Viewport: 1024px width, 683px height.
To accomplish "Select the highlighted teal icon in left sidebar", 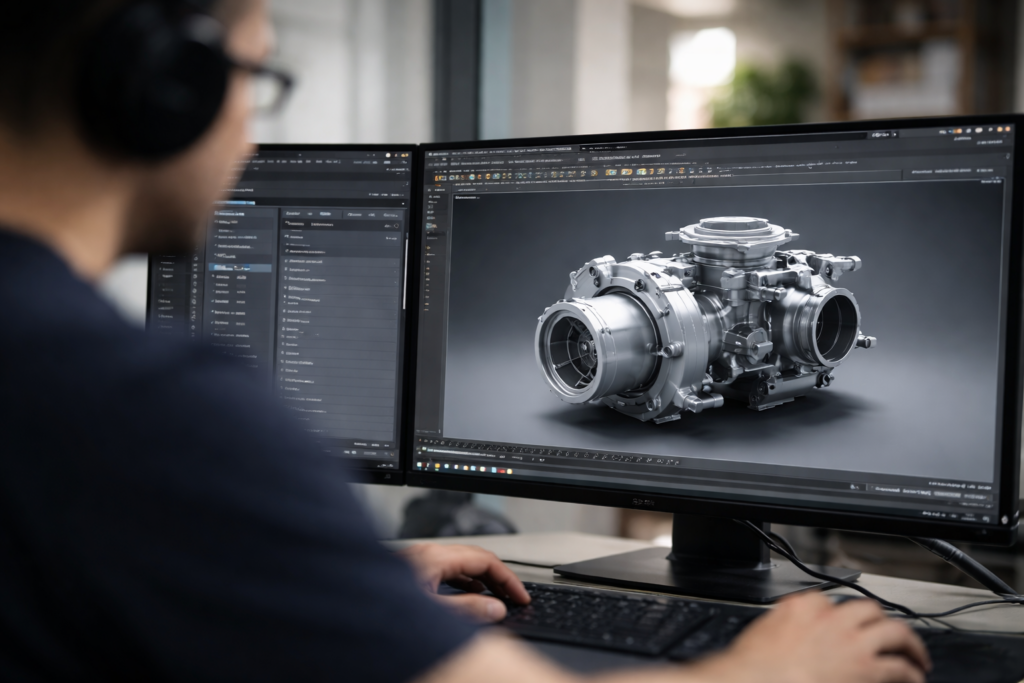I will coord(431,228).
